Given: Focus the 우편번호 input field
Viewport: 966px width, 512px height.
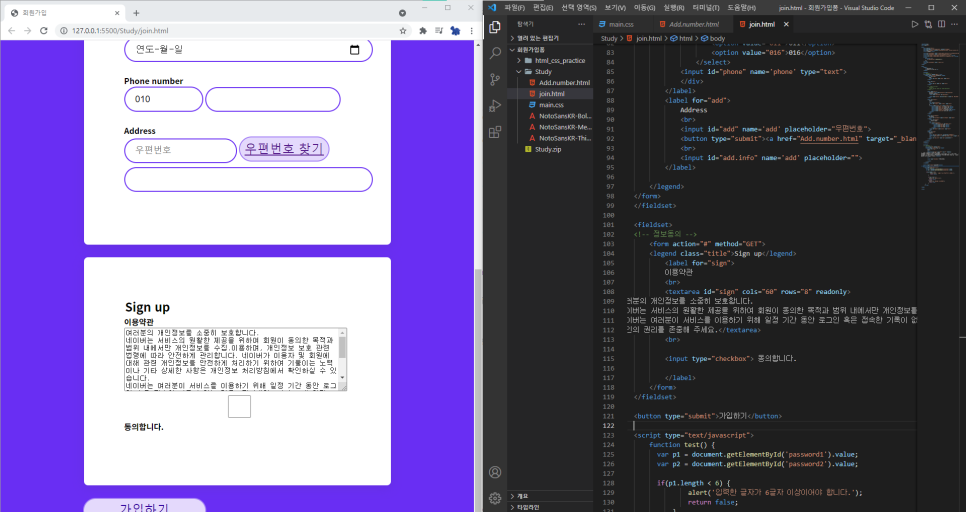Looking at the screenshot, I should click(181, 150).
